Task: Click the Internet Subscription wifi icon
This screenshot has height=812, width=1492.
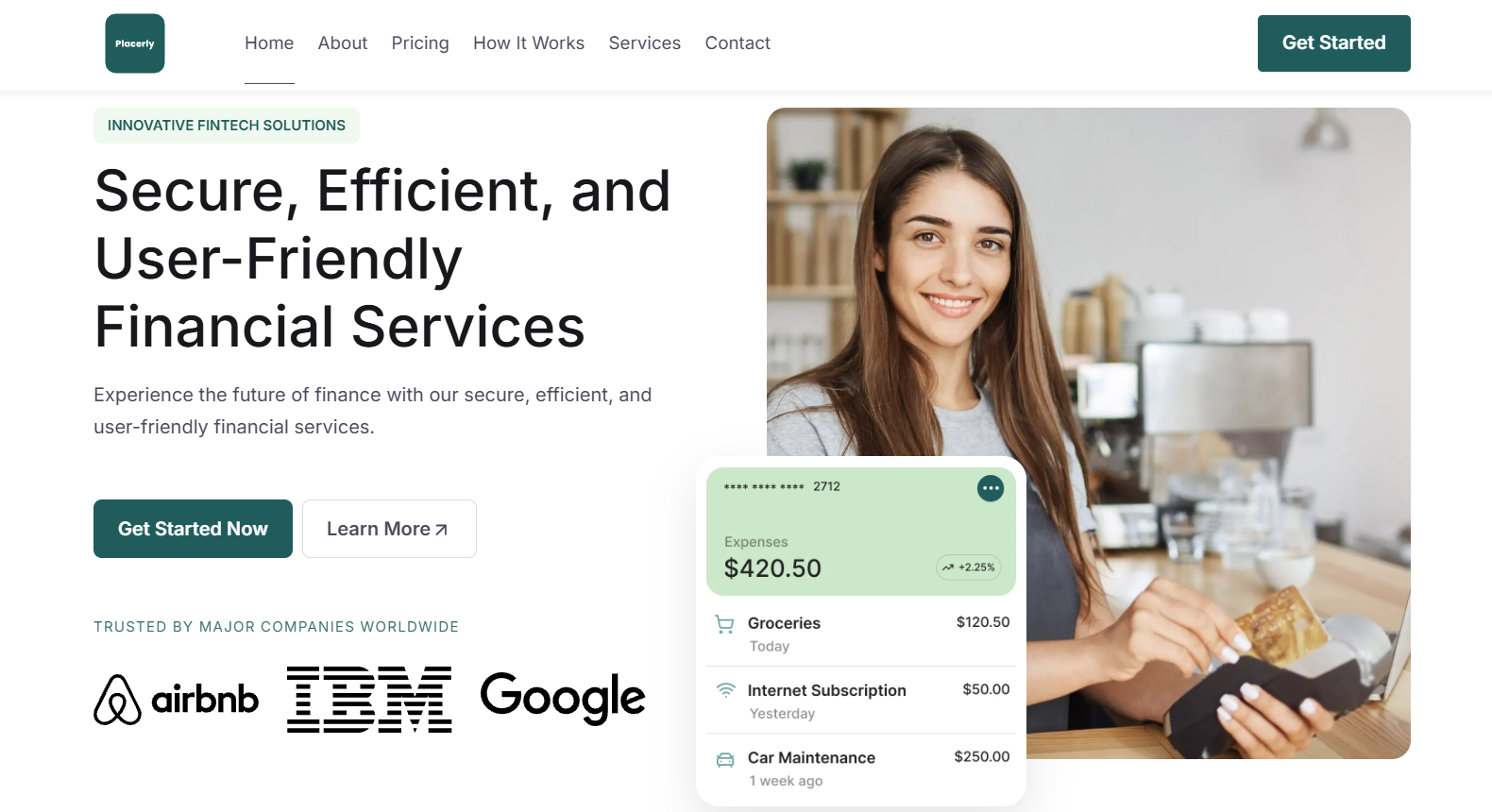Action: 725,690
